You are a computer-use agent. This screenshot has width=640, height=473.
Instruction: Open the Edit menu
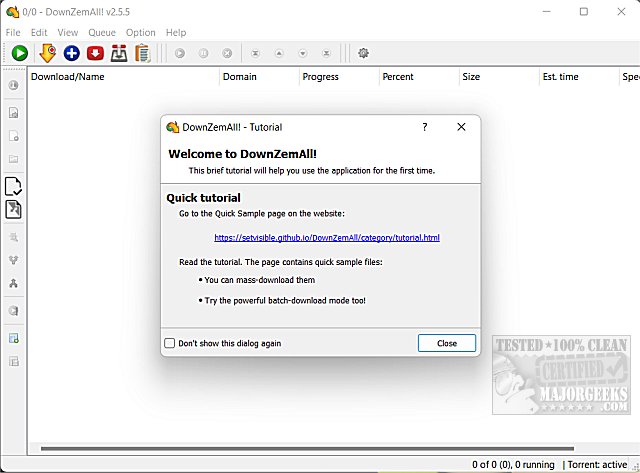pyautogui.click(x=39, y=32)
